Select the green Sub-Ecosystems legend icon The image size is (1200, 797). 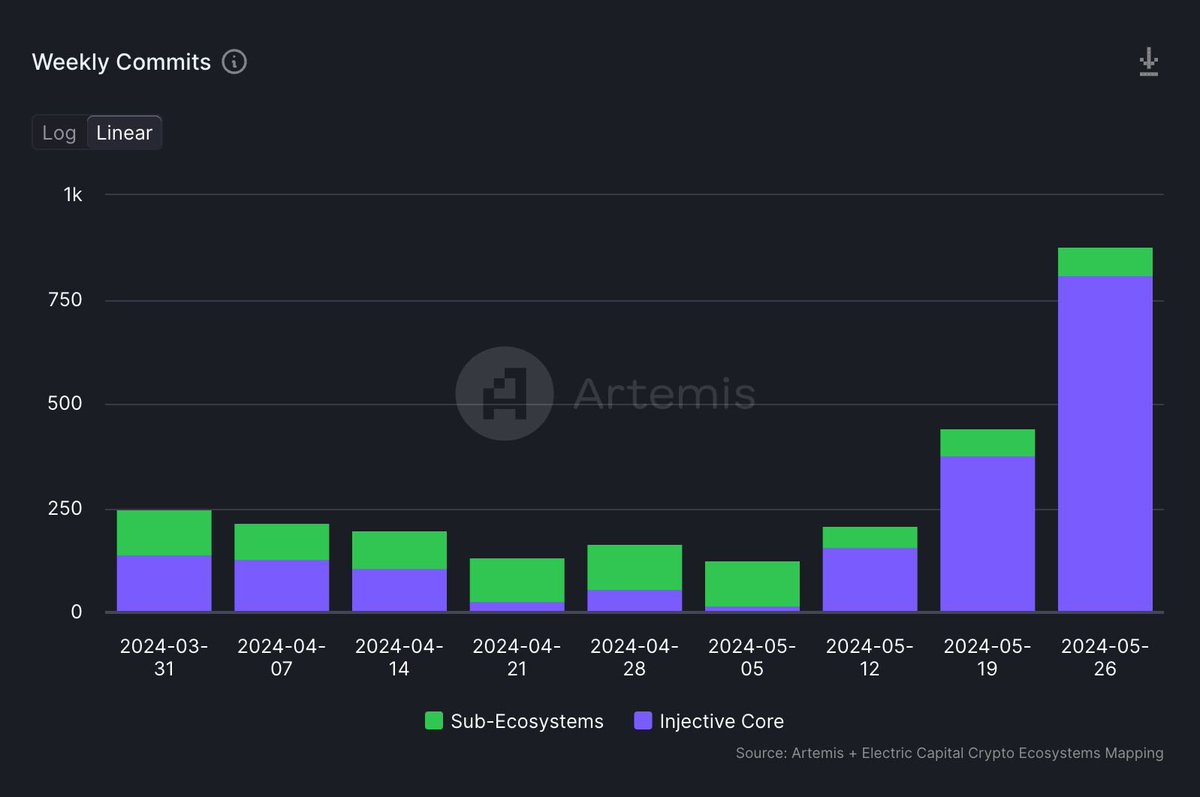point(434,721)
